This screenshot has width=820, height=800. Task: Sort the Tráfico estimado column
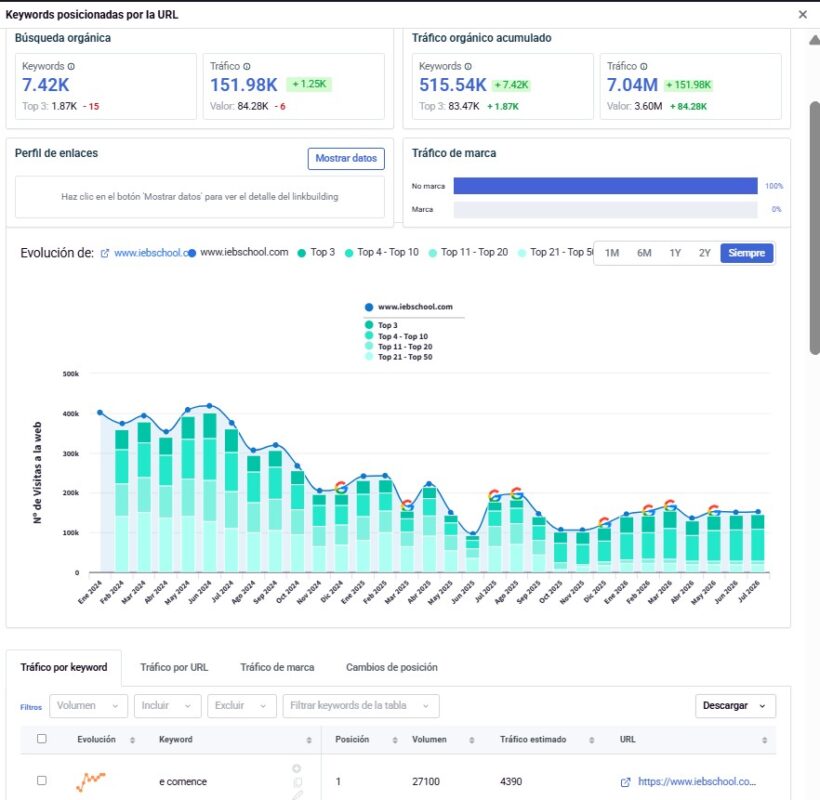591,740
